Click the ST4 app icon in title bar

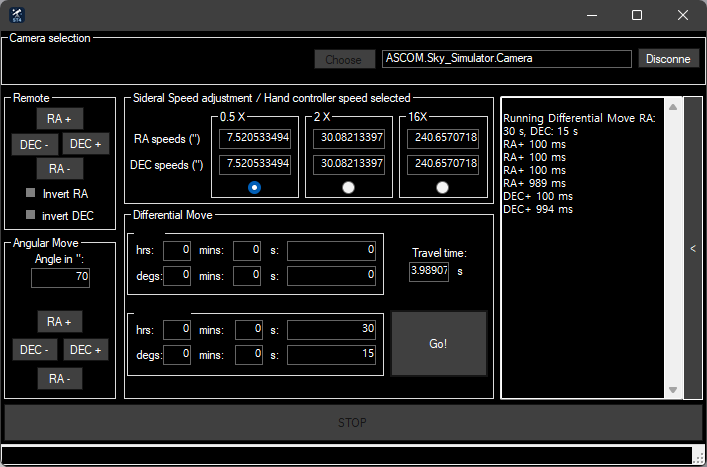point(17,15)
